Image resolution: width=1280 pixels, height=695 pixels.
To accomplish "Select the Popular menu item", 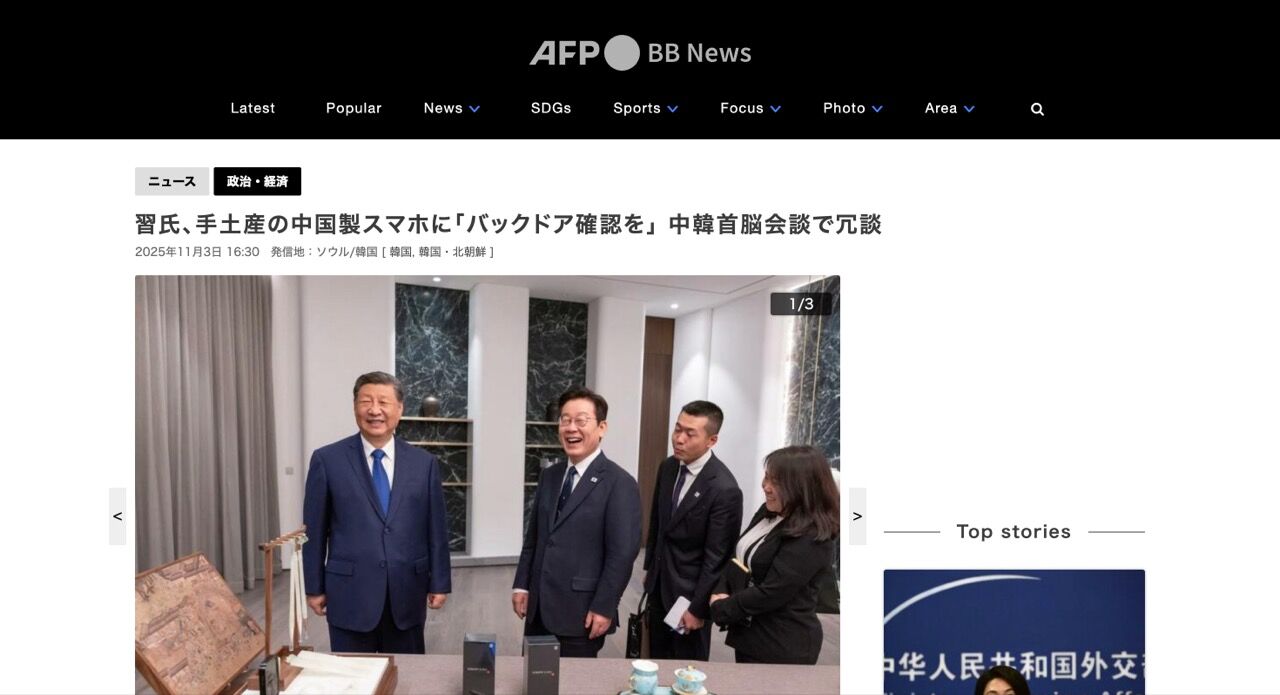I will [354, 108].
